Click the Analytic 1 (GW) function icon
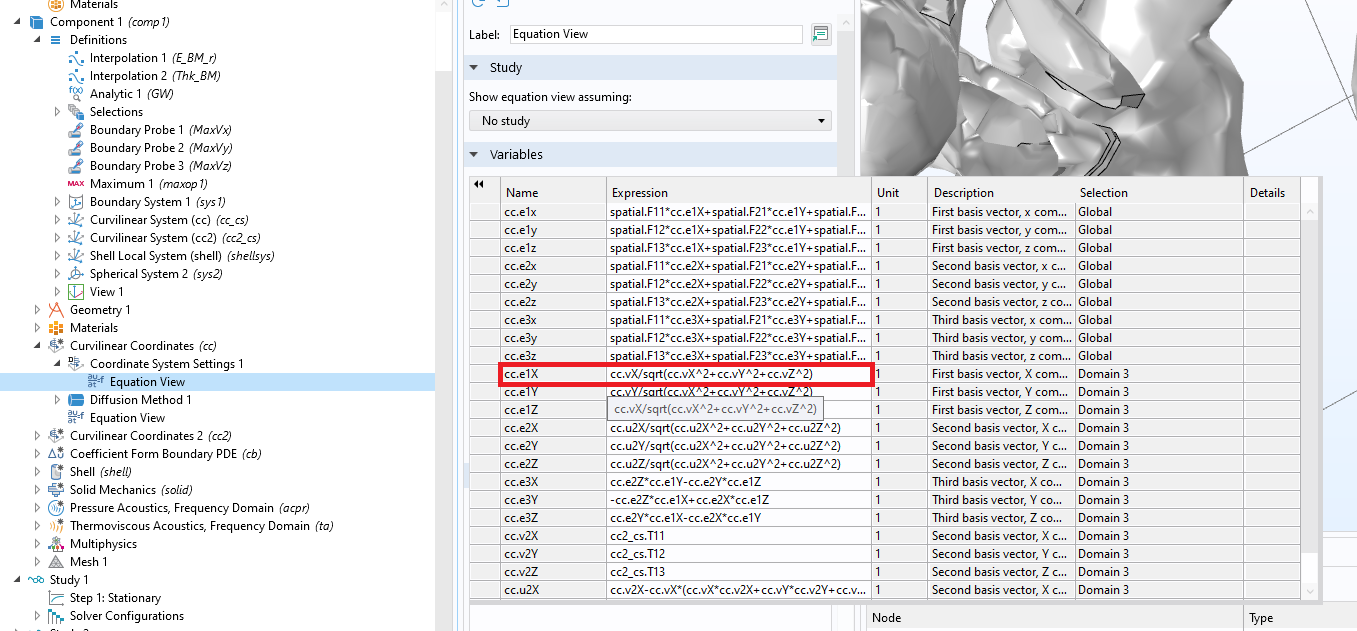The width and height of the screenshot is (1357, 631). (76, 94)
